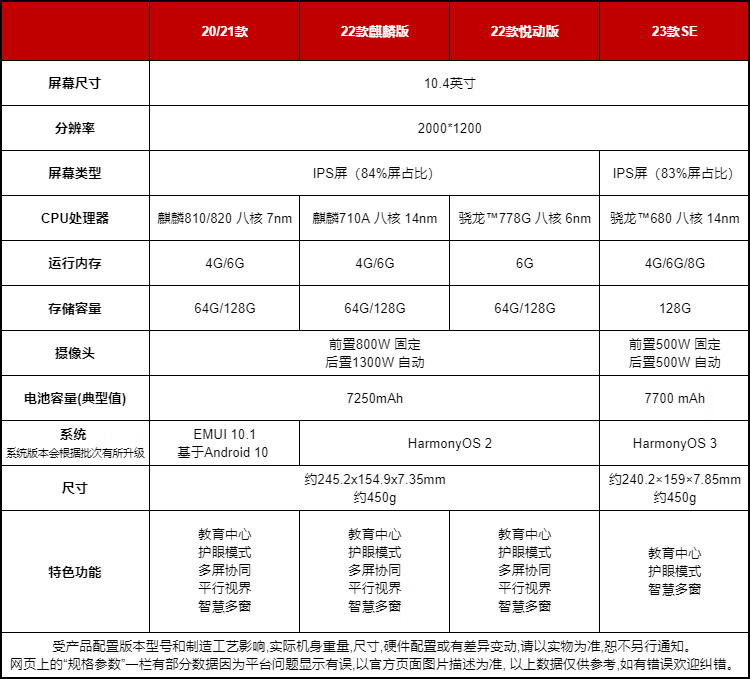This screenshot has width=750, height=679.
Task: Click the 7700 mAh battery cell
Action: pos(674,398)
